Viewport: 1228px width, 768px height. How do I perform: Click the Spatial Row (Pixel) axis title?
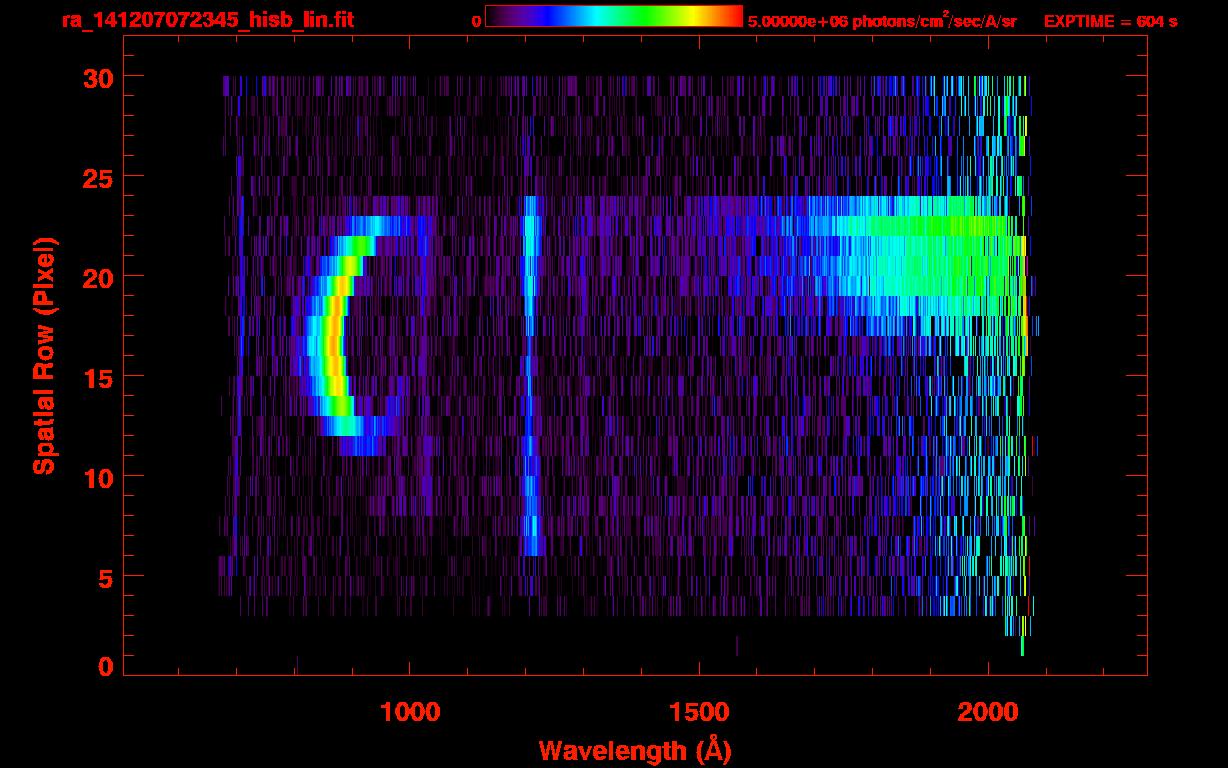pos(44,356)
